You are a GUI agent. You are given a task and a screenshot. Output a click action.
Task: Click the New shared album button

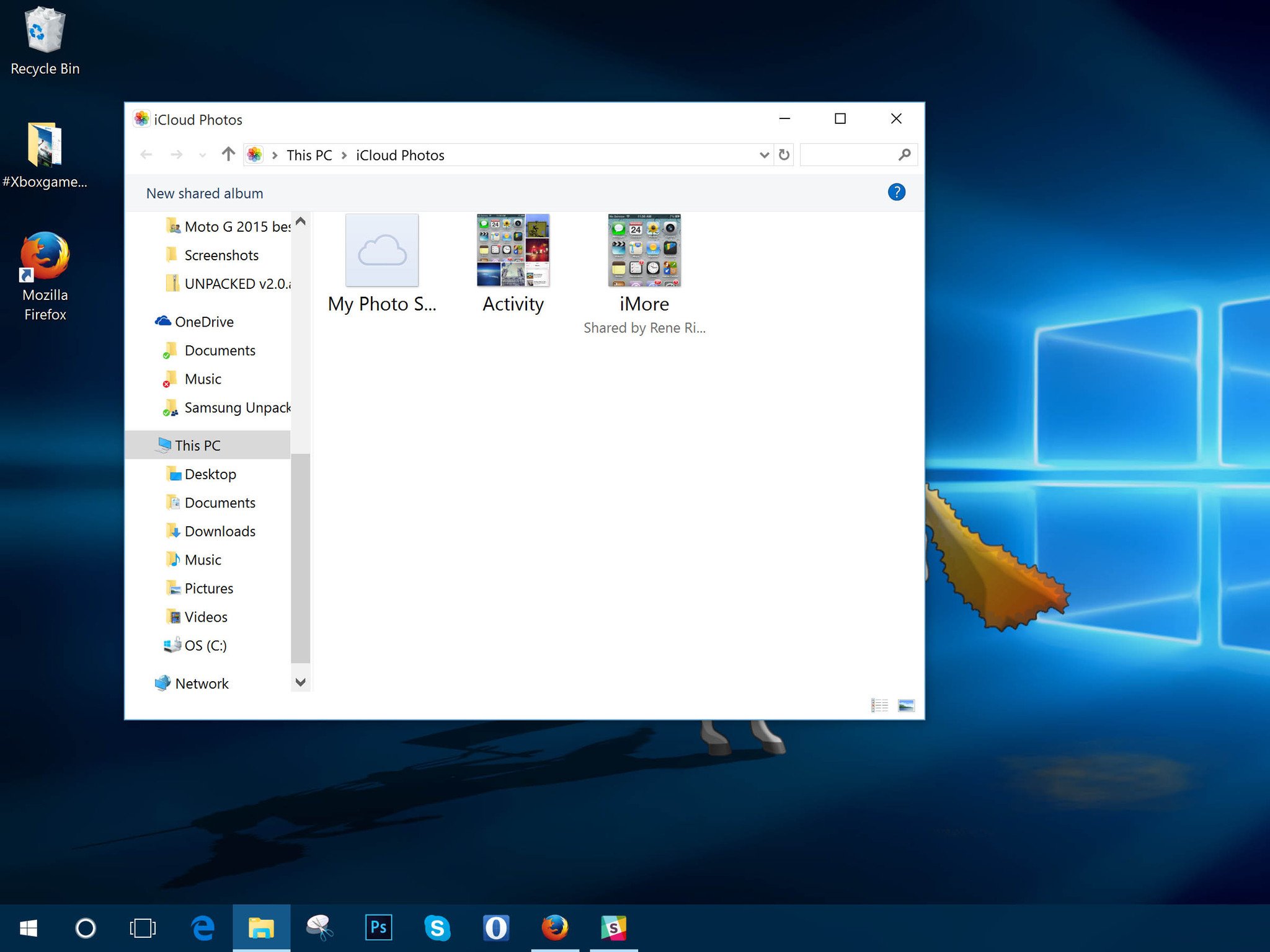(204, 192)
